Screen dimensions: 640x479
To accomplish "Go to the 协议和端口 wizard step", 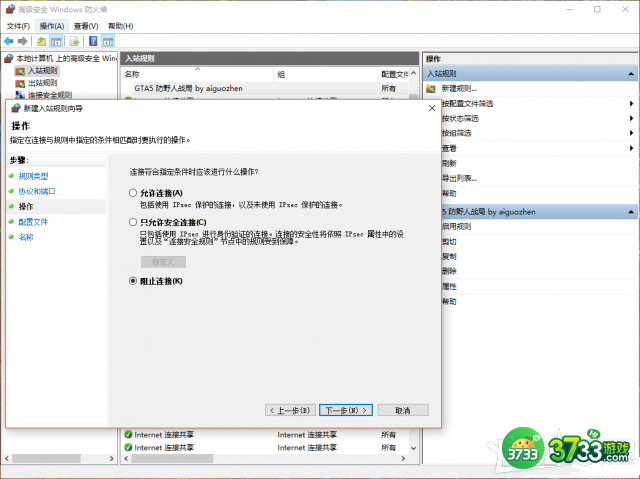I will [x=37, y=191].
